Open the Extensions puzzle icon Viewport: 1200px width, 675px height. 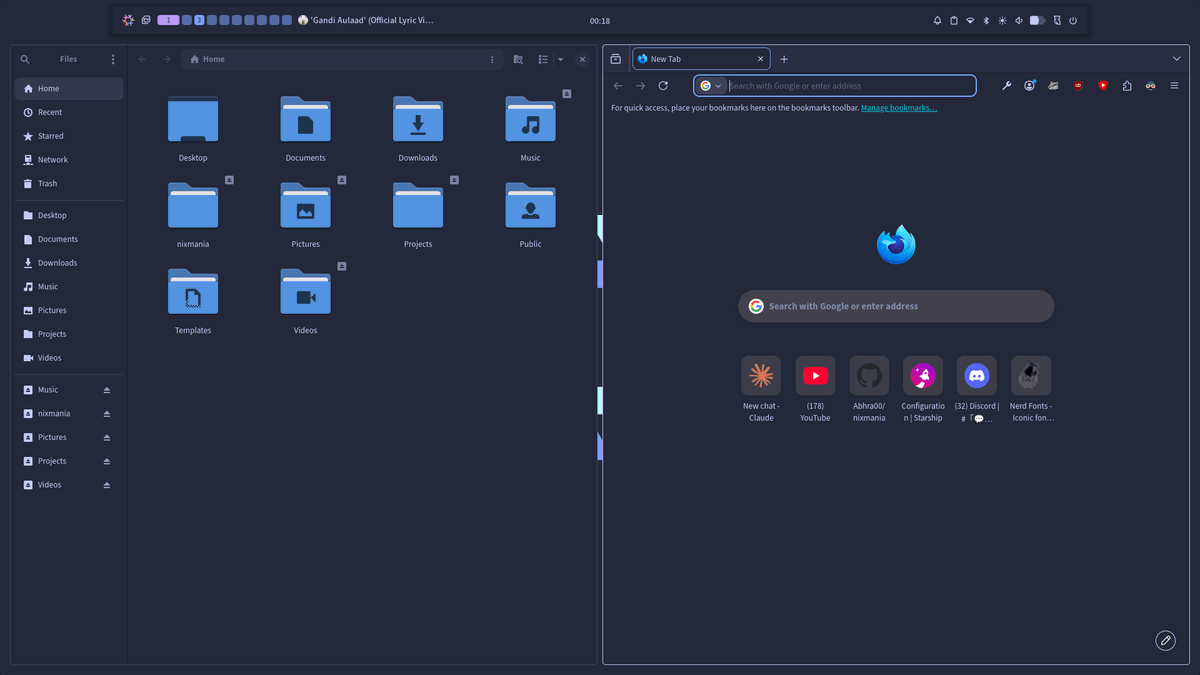(1127, 86)
